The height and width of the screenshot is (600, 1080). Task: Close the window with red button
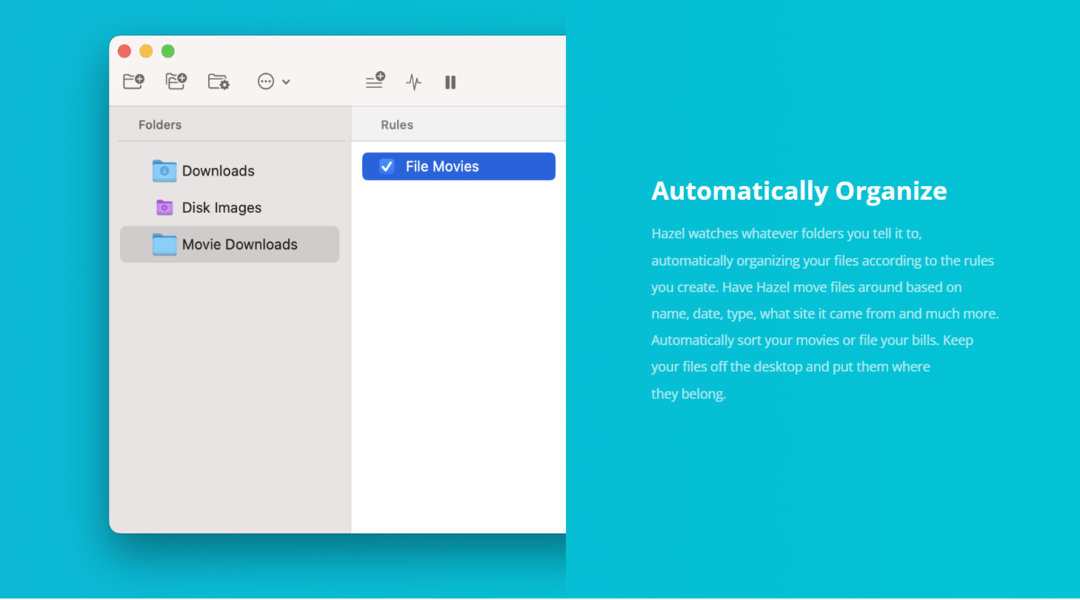click(124, 51)
